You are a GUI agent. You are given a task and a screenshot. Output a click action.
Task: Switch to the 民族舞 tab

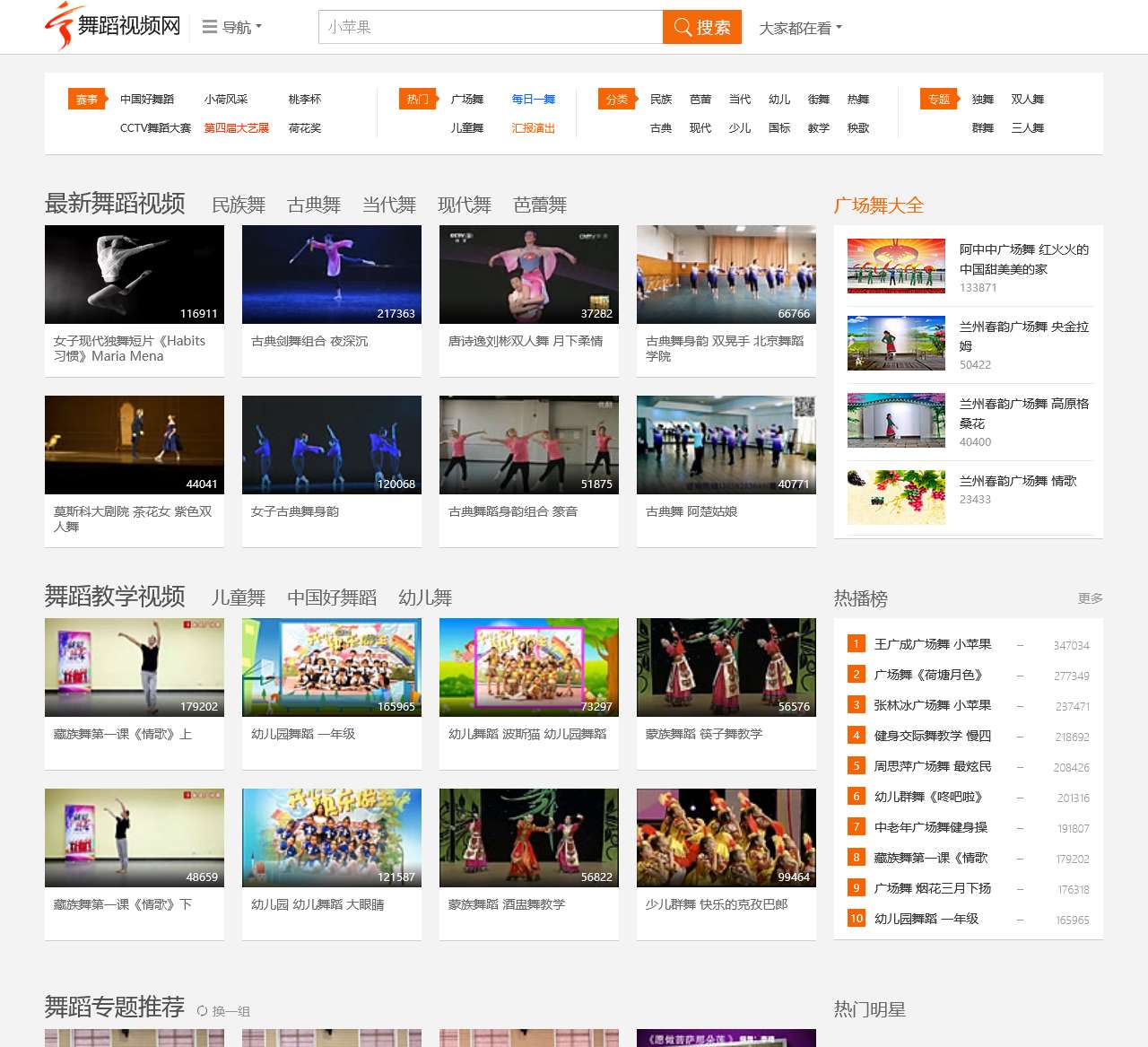click(239, 205)
